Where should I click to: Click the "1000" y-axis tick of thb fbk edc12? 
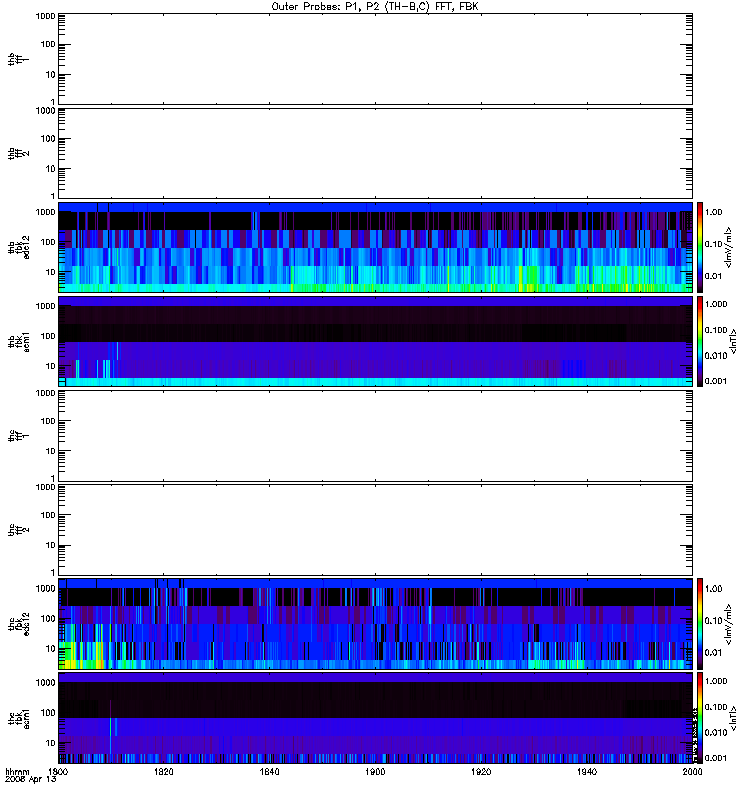click(x=45, y=212)
